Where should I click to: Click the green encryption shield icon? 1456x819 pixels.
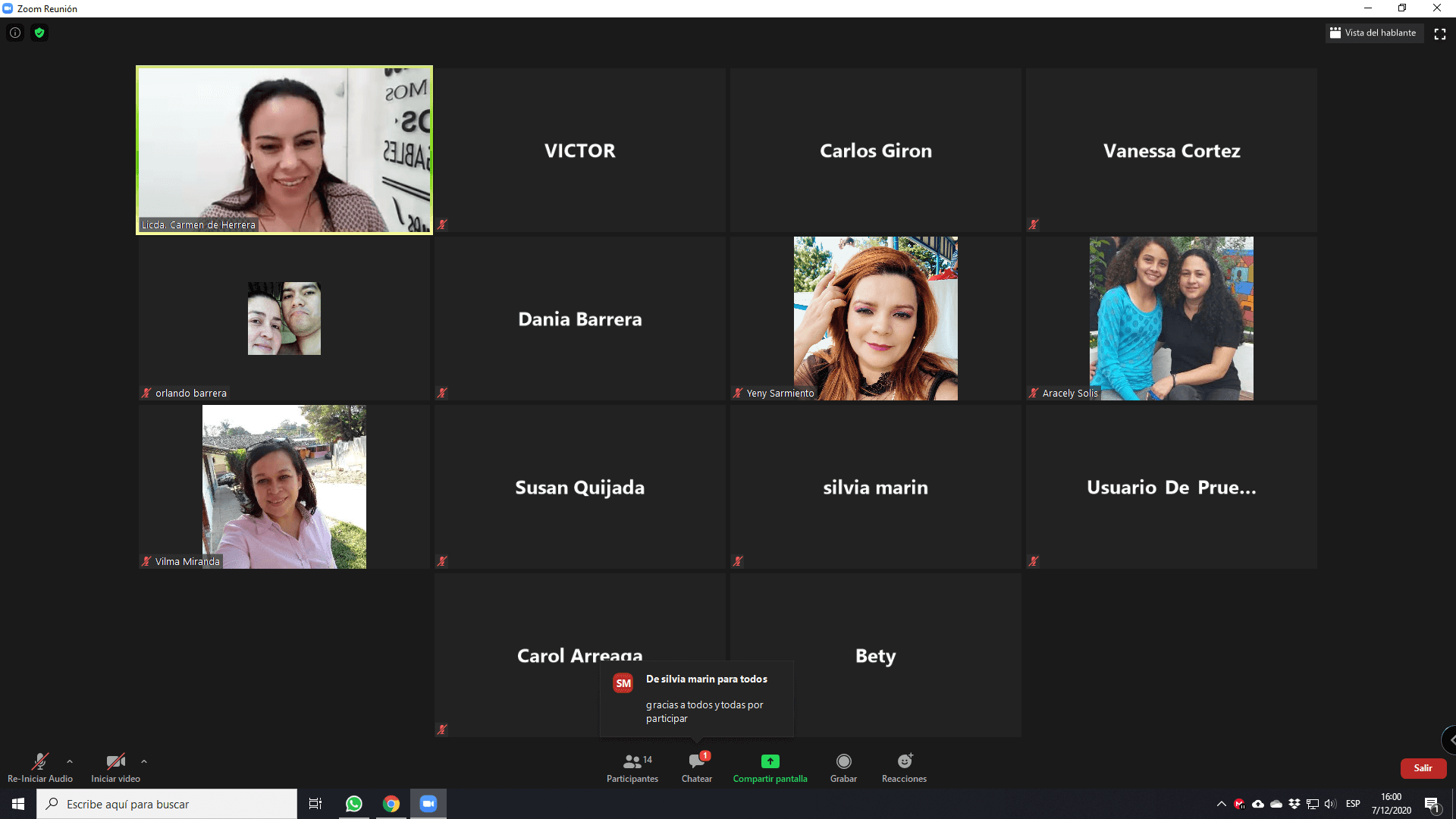click(39, 33)
